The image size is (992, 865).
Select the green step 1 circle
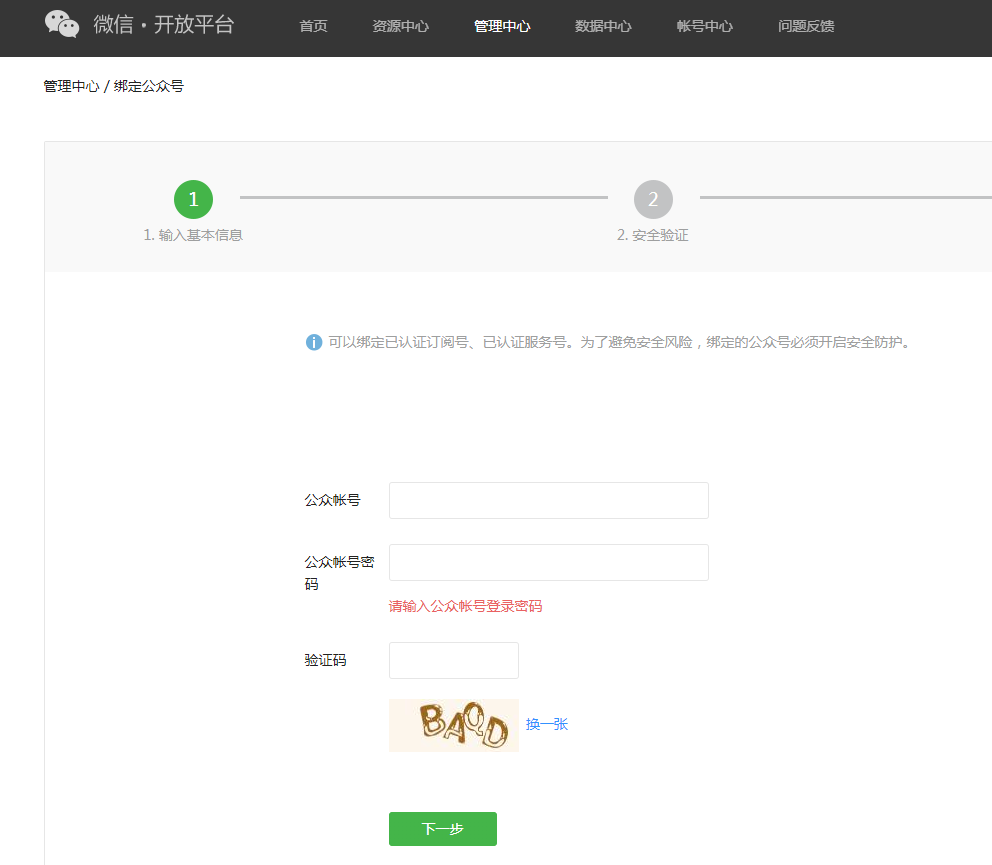click(194, 199)
